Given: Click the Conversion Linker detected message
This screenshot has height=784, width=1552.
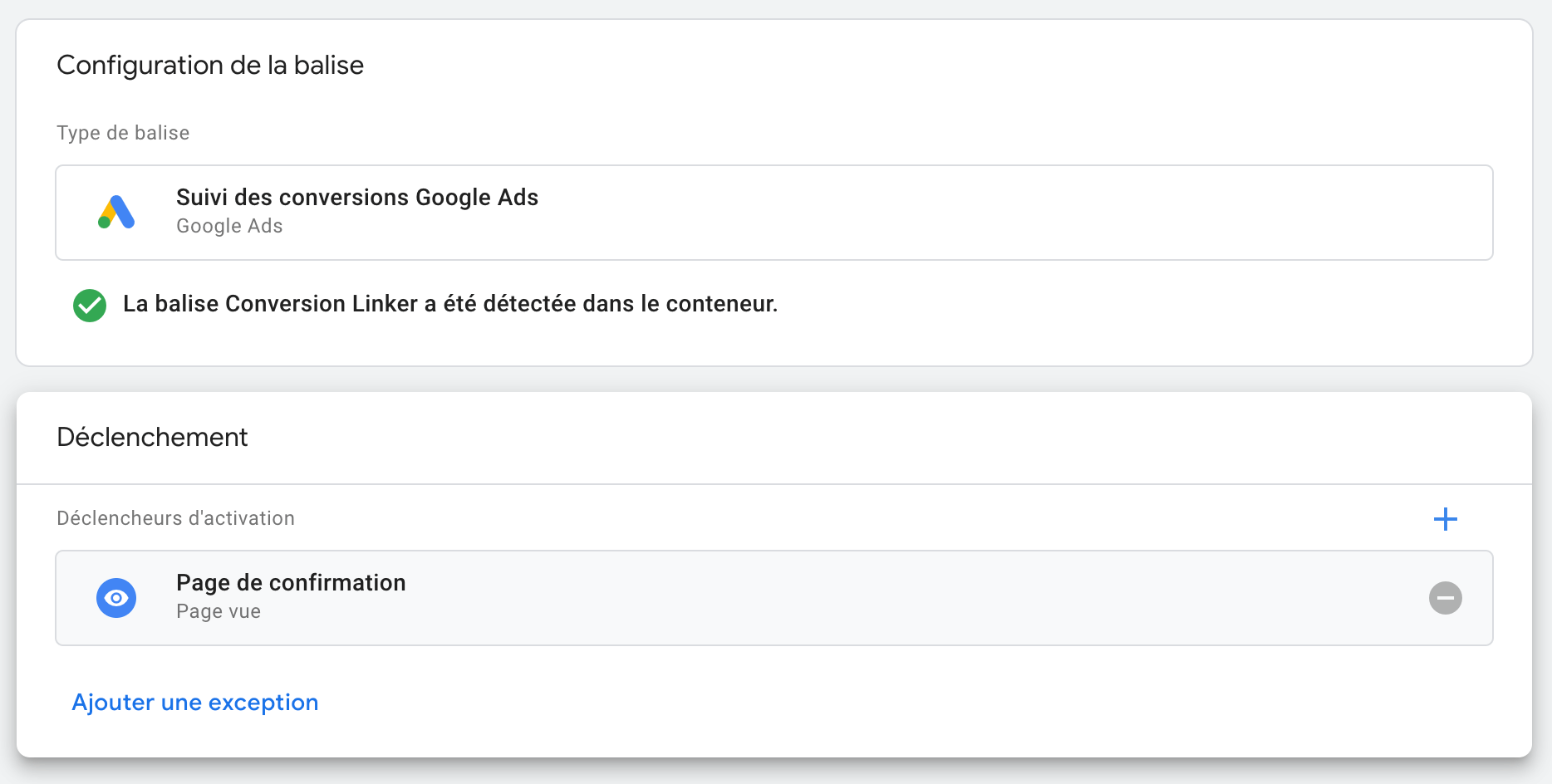Looking at the screenshot, I should (x=450, y=304).
